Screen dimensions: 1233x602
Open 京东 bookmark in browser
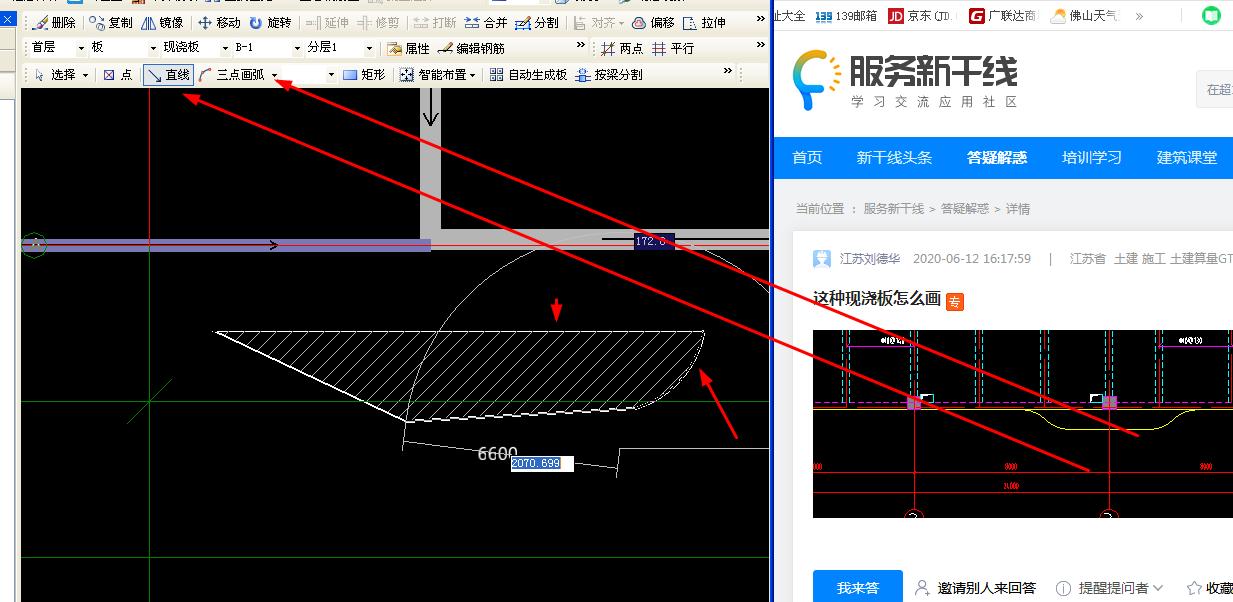pyautogui.click(x=921, y=16)
